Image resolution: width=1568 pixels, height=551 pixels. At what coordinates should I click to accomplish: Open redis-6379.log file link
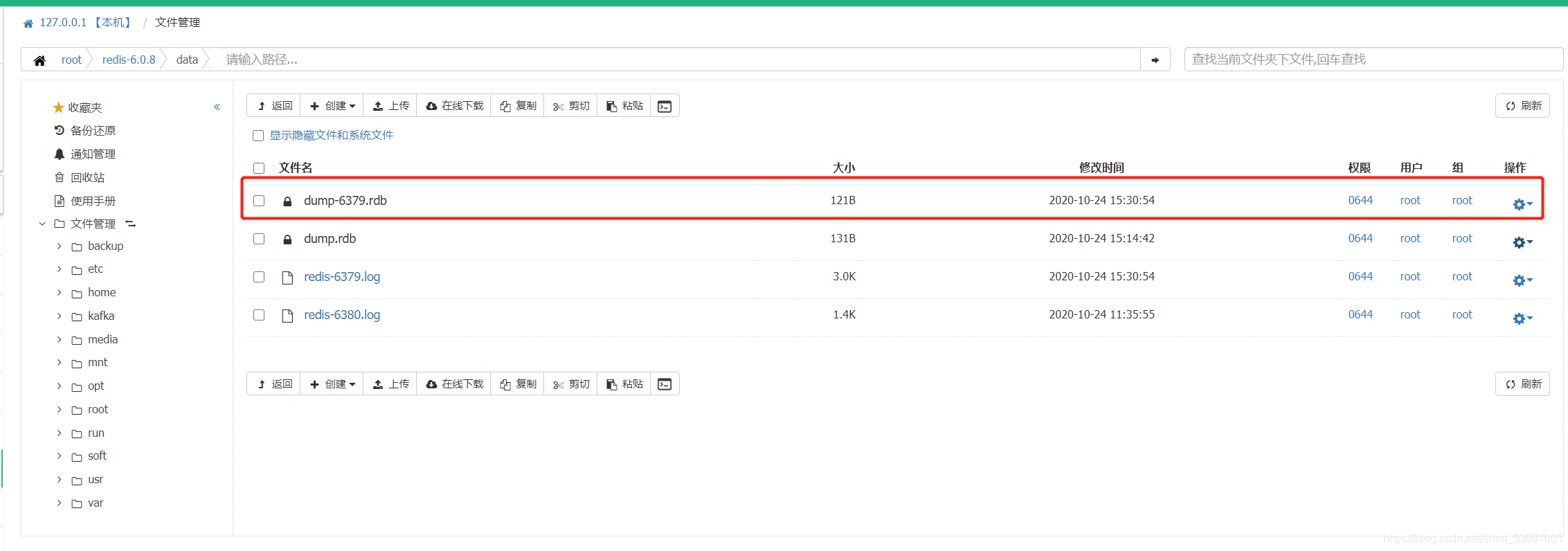(x=342, y=277)
